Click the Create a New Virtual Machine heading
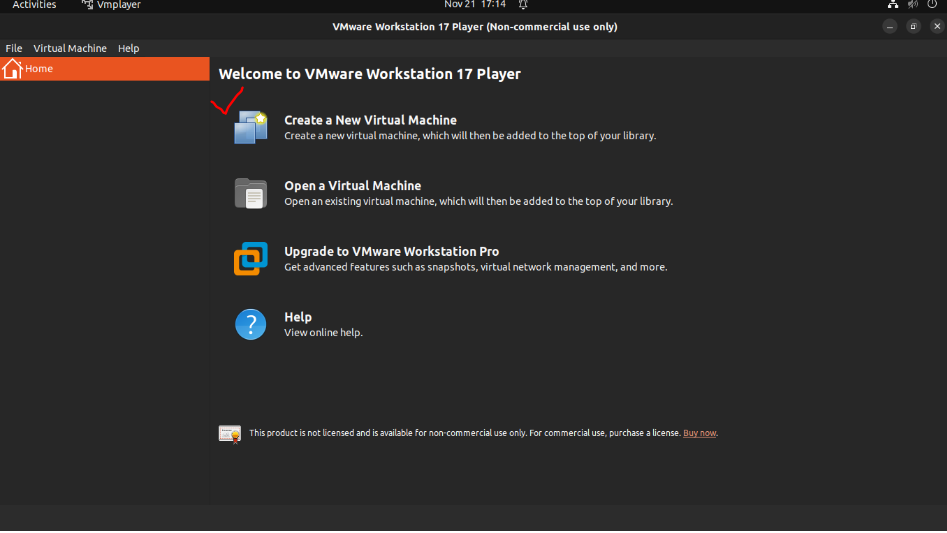Viewport: 947px width, 533px height. (x=370, y=120)
